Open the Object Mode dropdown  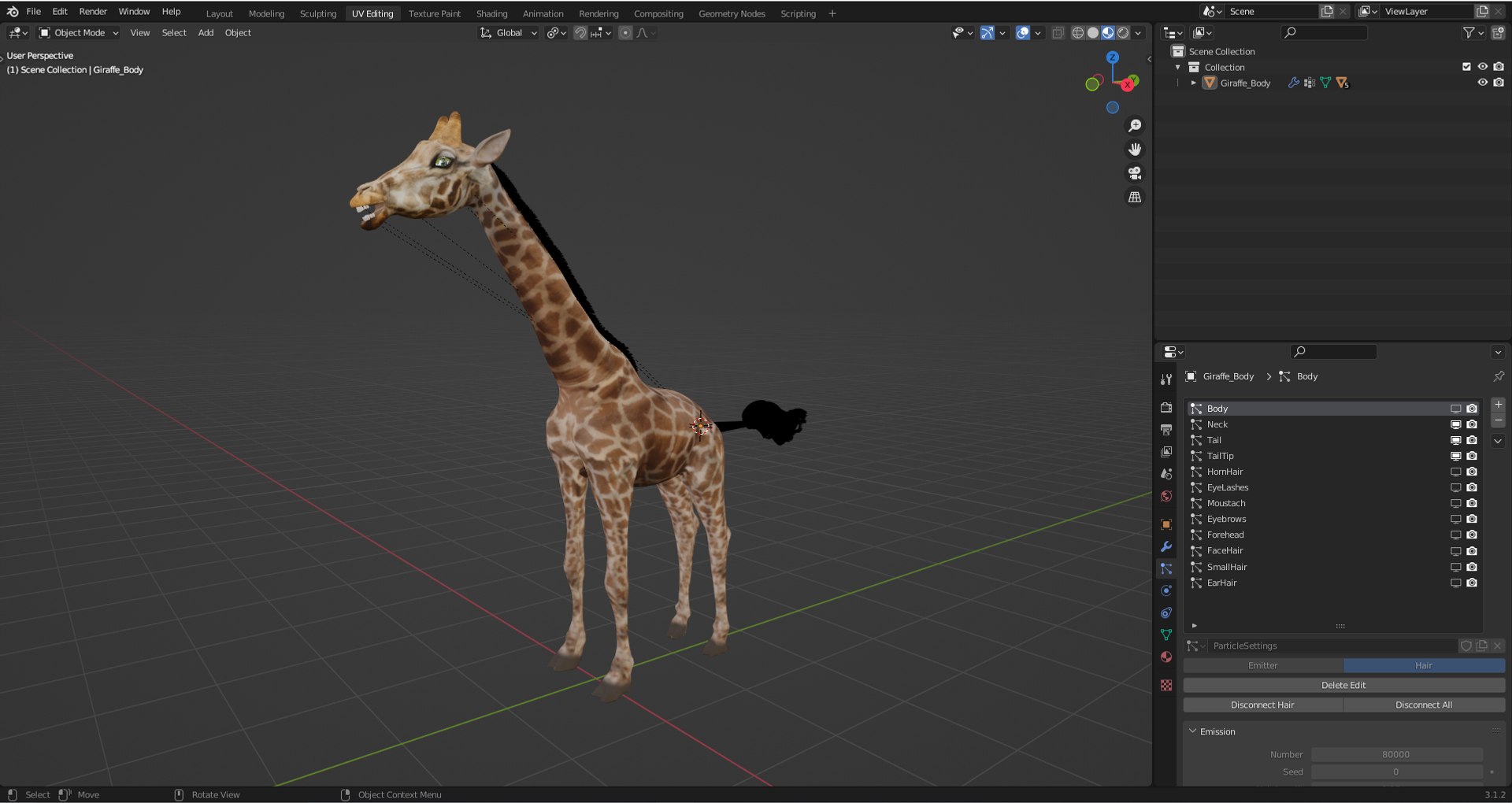click(79, 33)
